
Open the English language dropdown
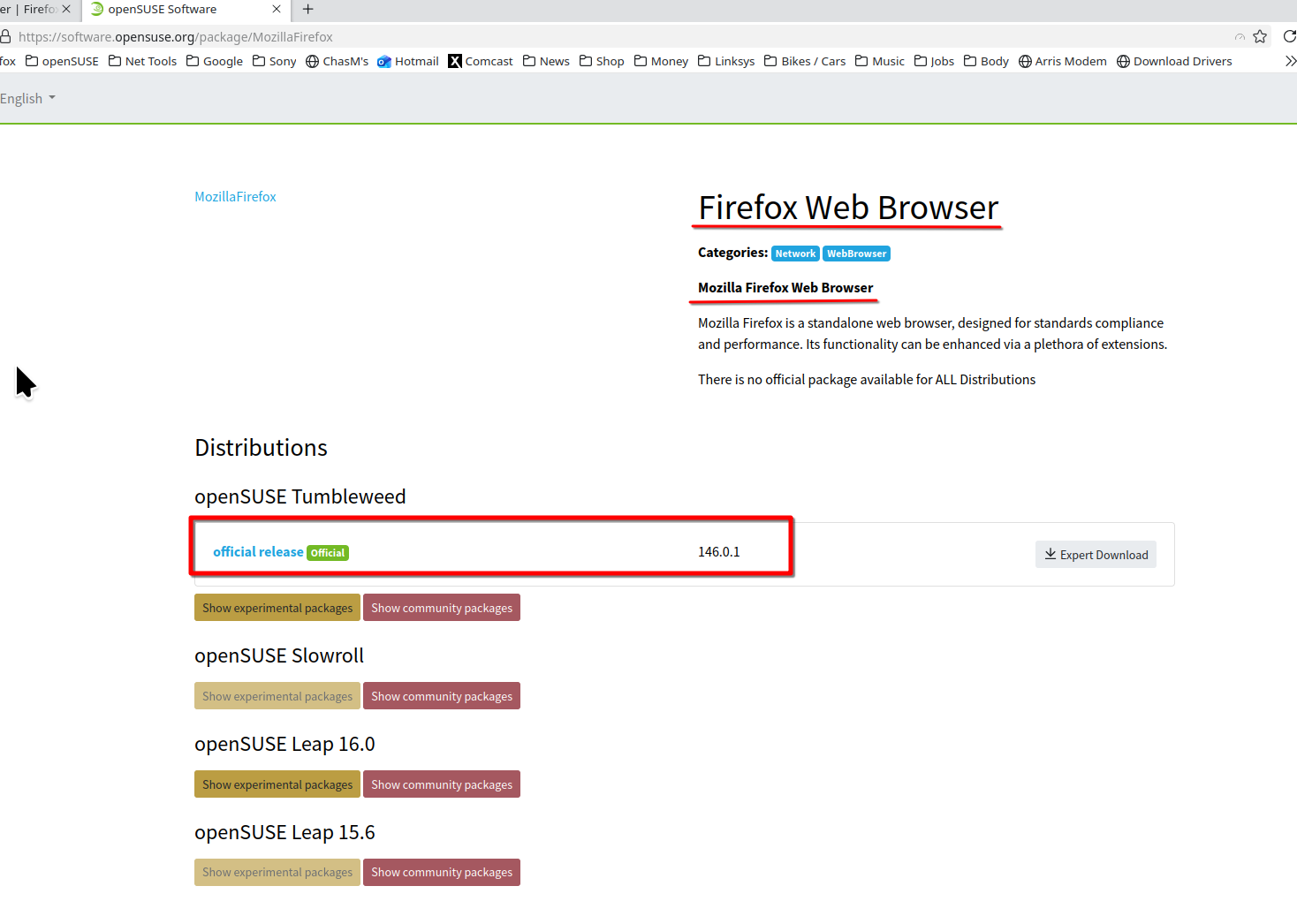coord(27,98)
